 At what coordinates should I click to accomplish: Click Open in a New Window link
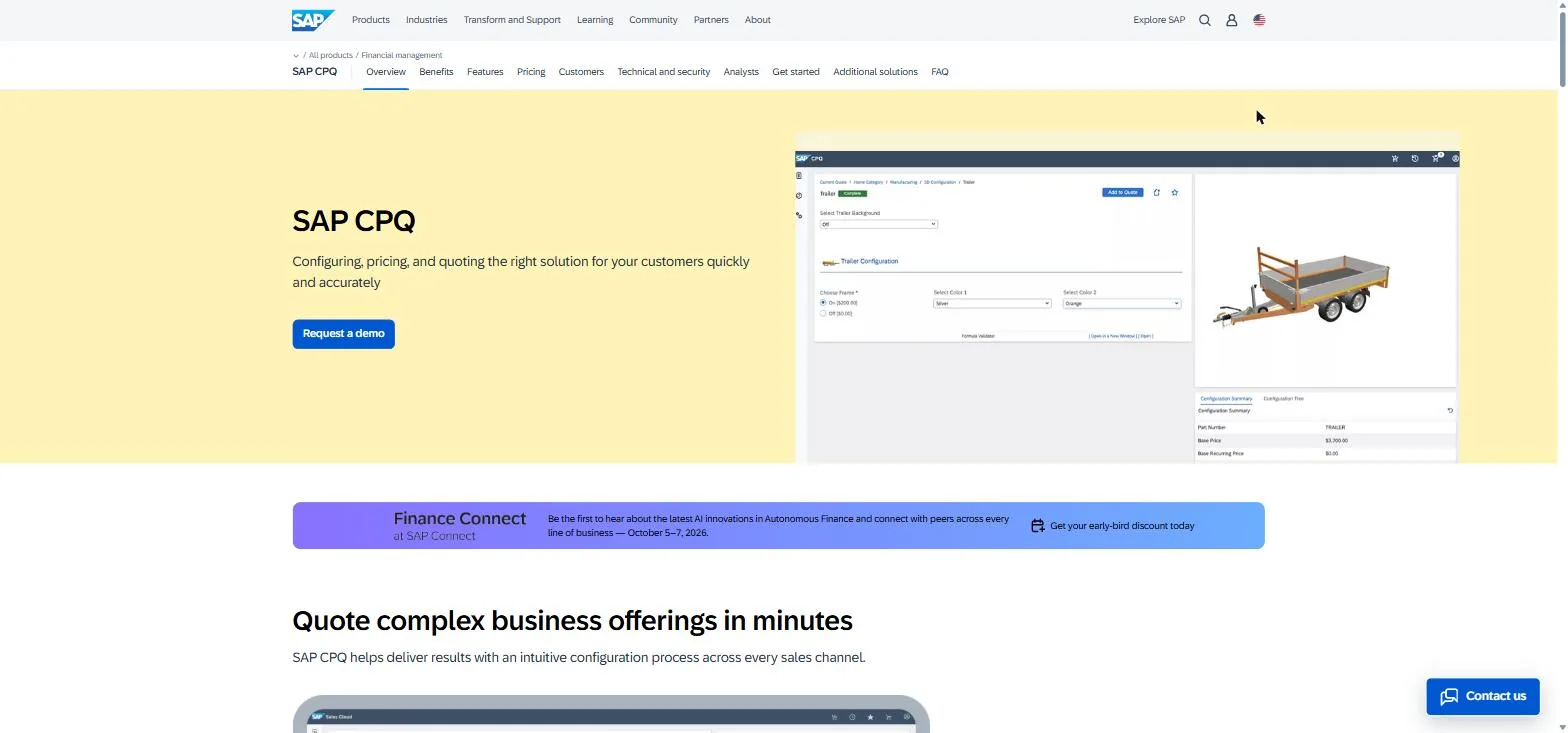click(1112, 336)
